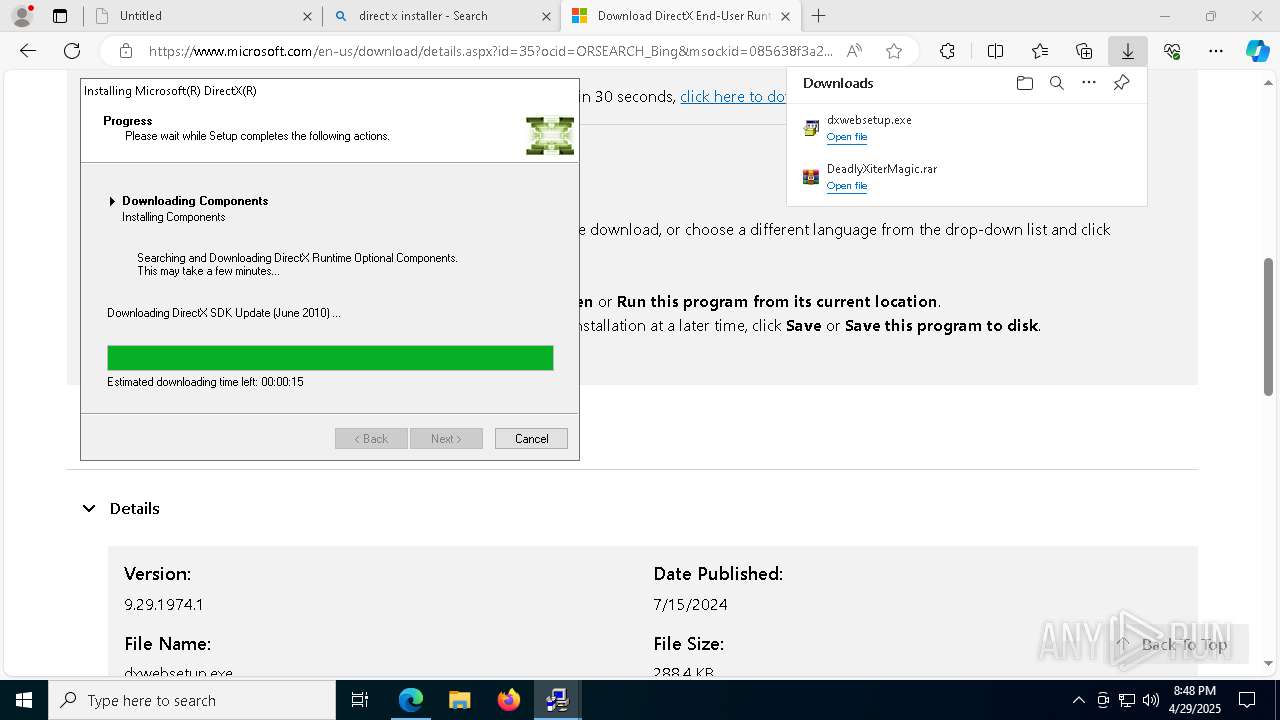The height and width of the screenshot is (720, 1280).
Task: Switch to the Untitled tab
Action: pyautogui.click(x=202, y=16)
